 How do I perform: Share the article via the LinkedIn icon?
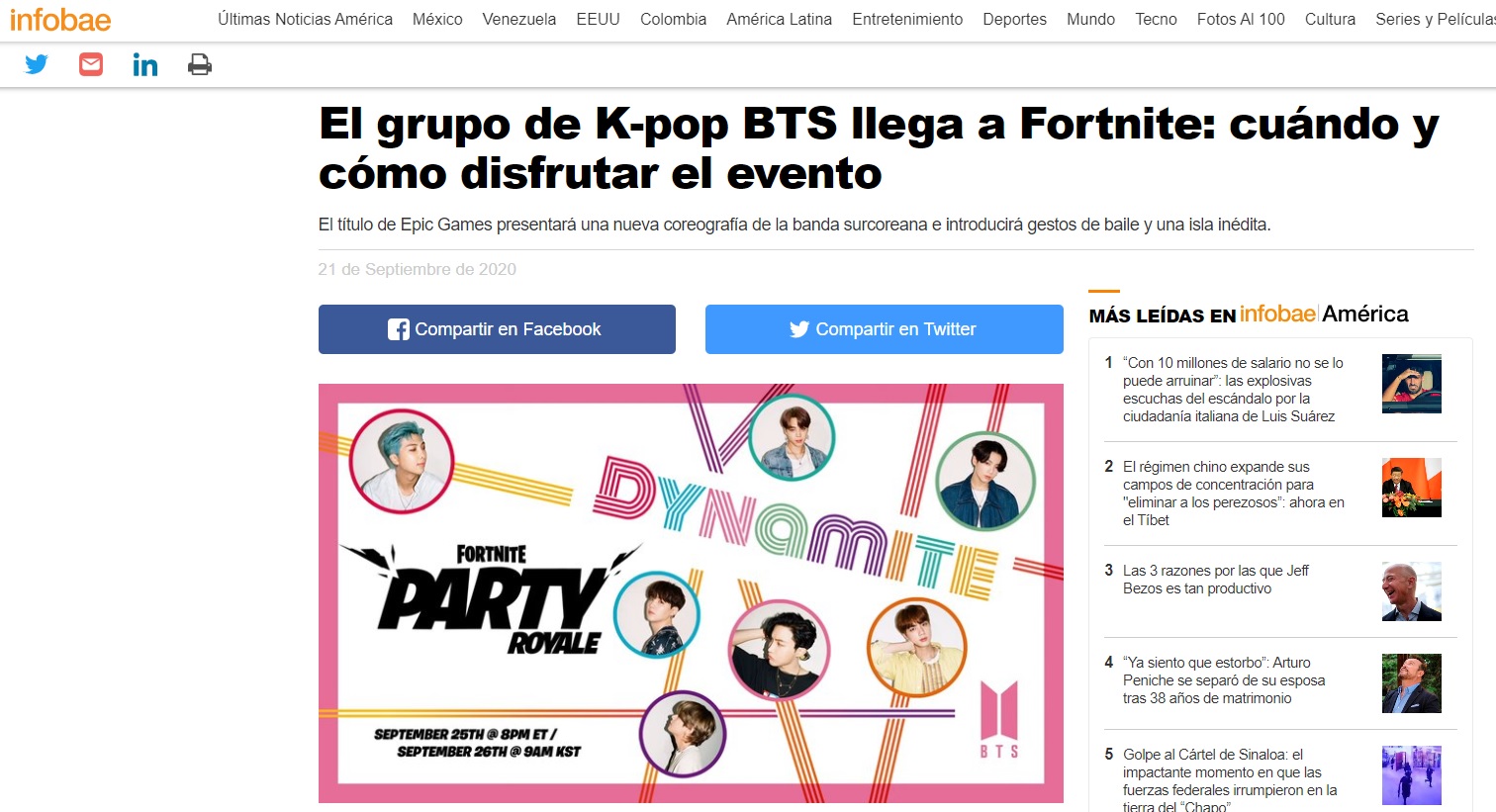pyautogui.click(x=145, y=65)
